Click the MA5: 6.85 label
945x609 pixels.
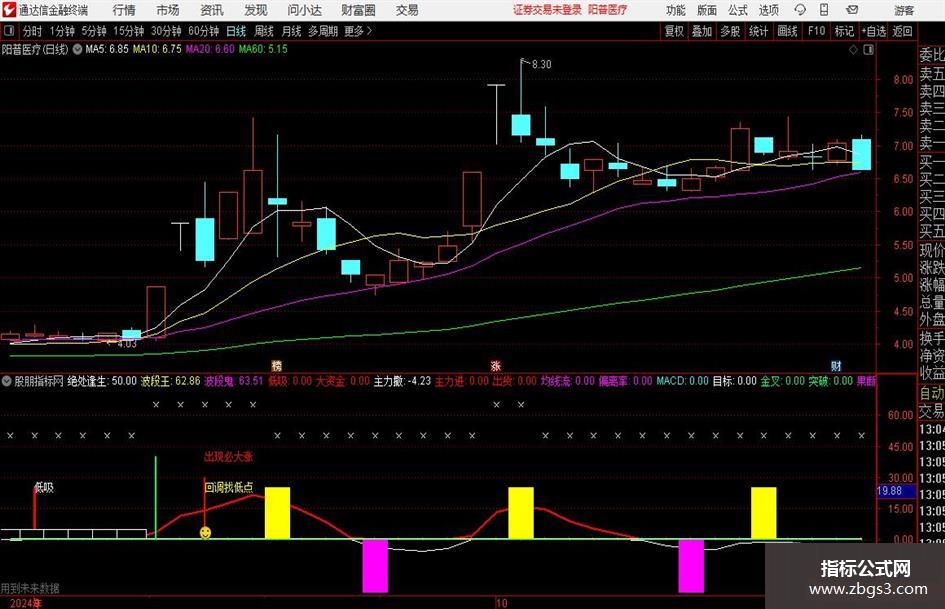coord(107,49)
